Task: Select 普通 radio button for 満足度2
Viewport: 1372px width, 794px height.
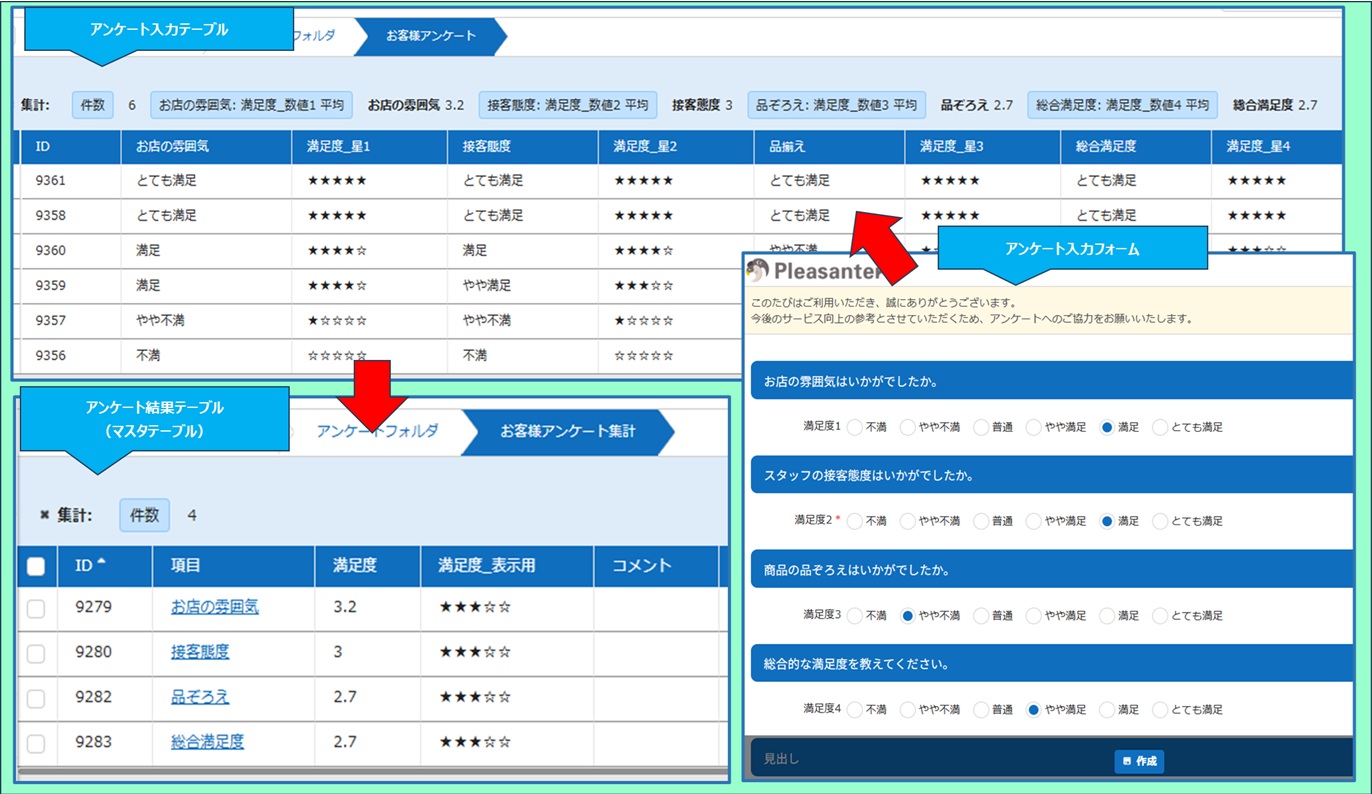Action: (x=981, y=521)
